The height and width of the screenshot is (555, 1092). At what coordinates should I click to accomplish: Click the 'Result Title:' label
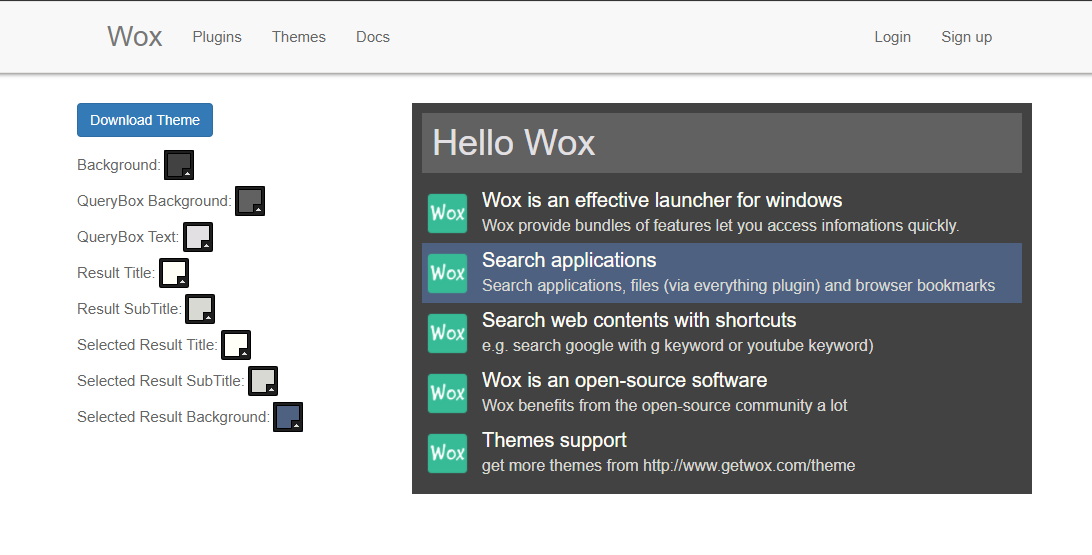[x=116, y=273]
